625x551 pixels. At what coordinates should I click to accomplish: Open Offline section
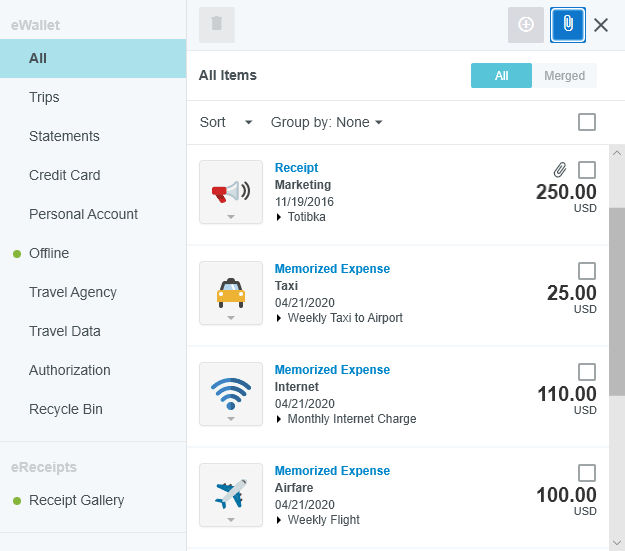pyautogui.click(x=49, y=253)
